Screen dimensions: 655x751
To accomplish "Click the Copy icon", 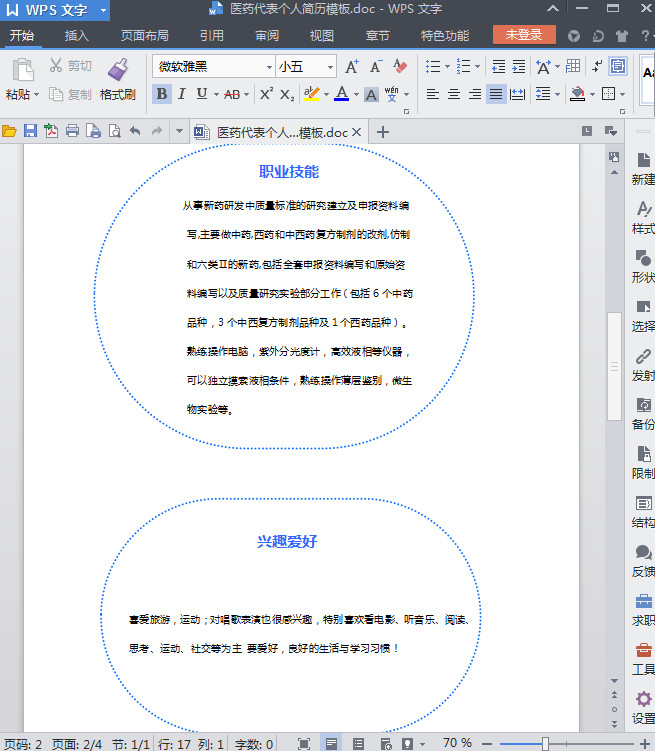I will [x=56, y=94].
